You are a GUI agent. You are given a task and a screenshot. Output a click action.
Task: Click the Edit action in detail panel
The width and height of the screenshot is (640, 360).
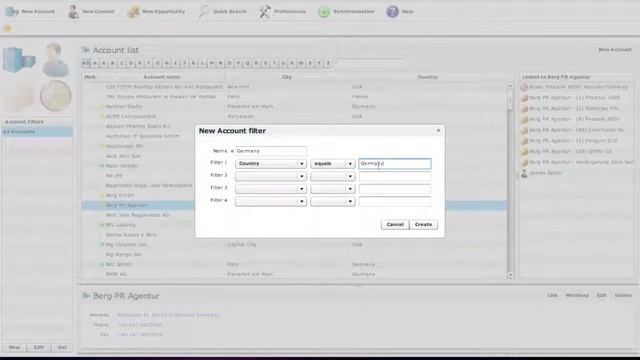coord(601,295)
